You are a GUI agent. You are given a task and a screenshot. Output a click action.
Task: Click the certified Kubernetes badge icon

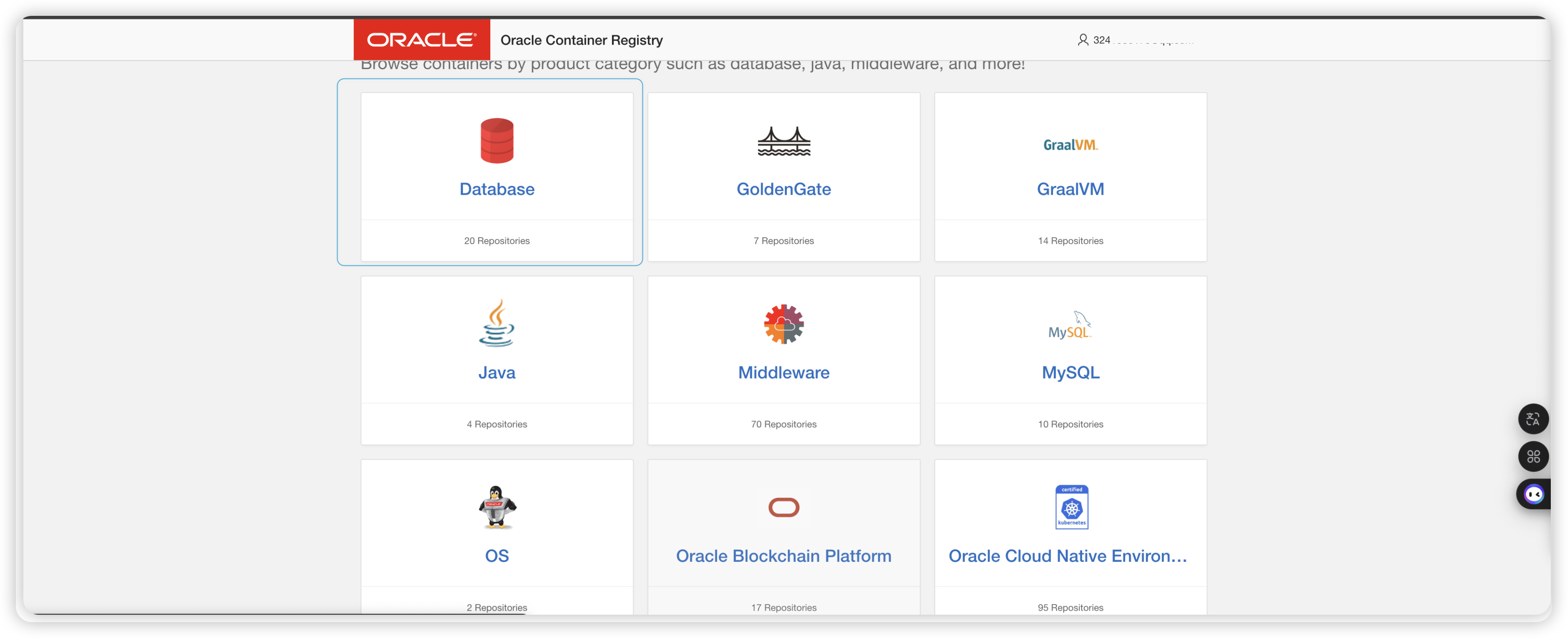pos(1070,507)
